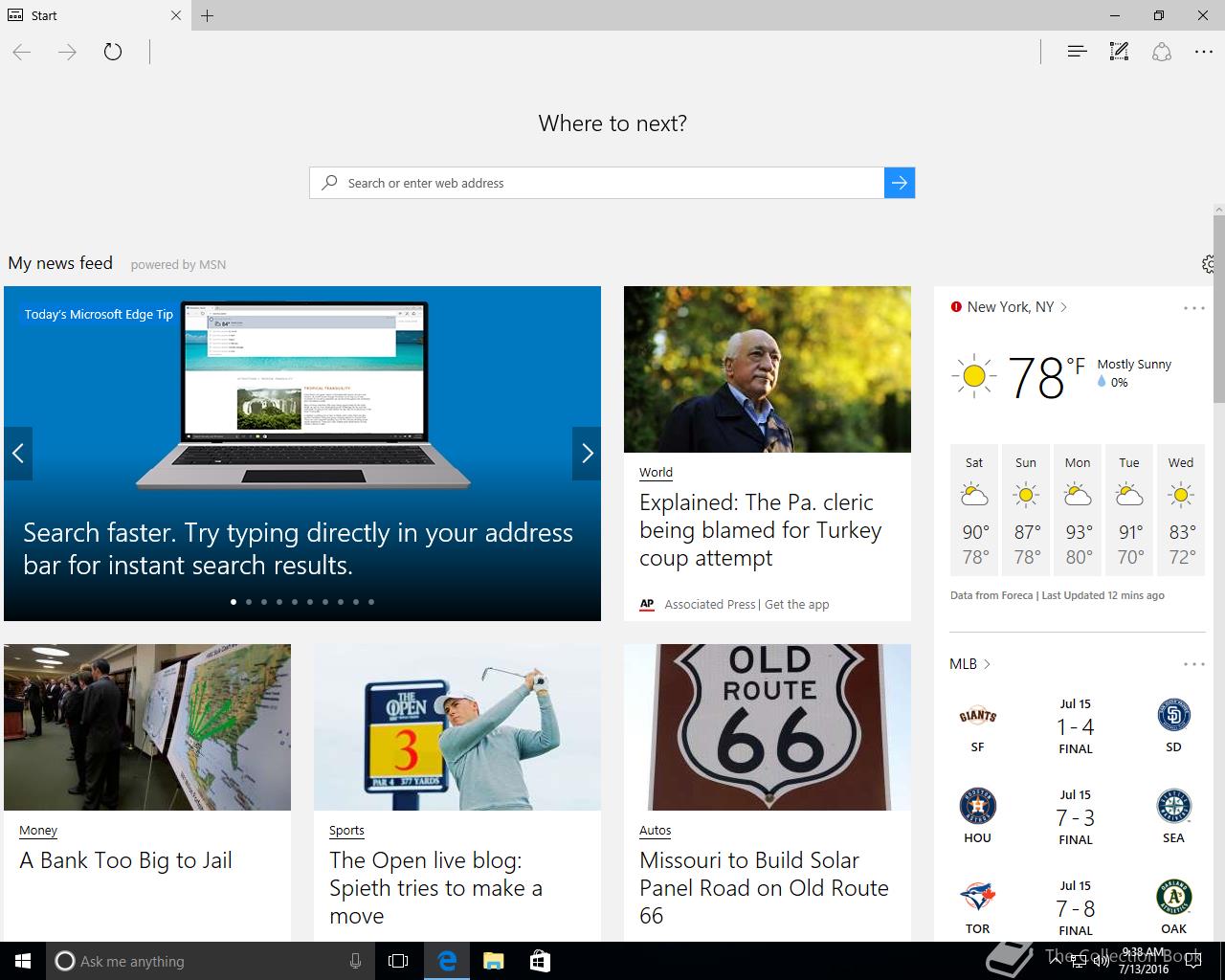Click the Houston Astros logo
The width and height of the screenshot is (1225, 980).
[x=977, y=807]
